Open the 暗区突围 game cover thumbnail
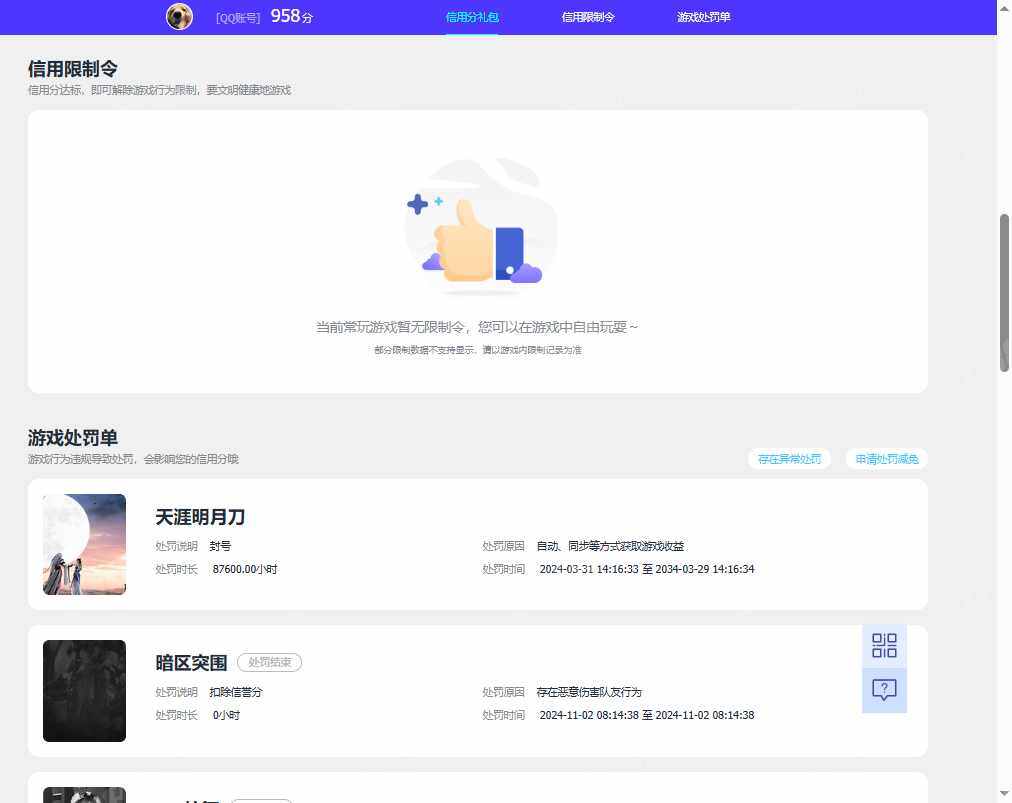1012x803 pixels. pos(85,691)
